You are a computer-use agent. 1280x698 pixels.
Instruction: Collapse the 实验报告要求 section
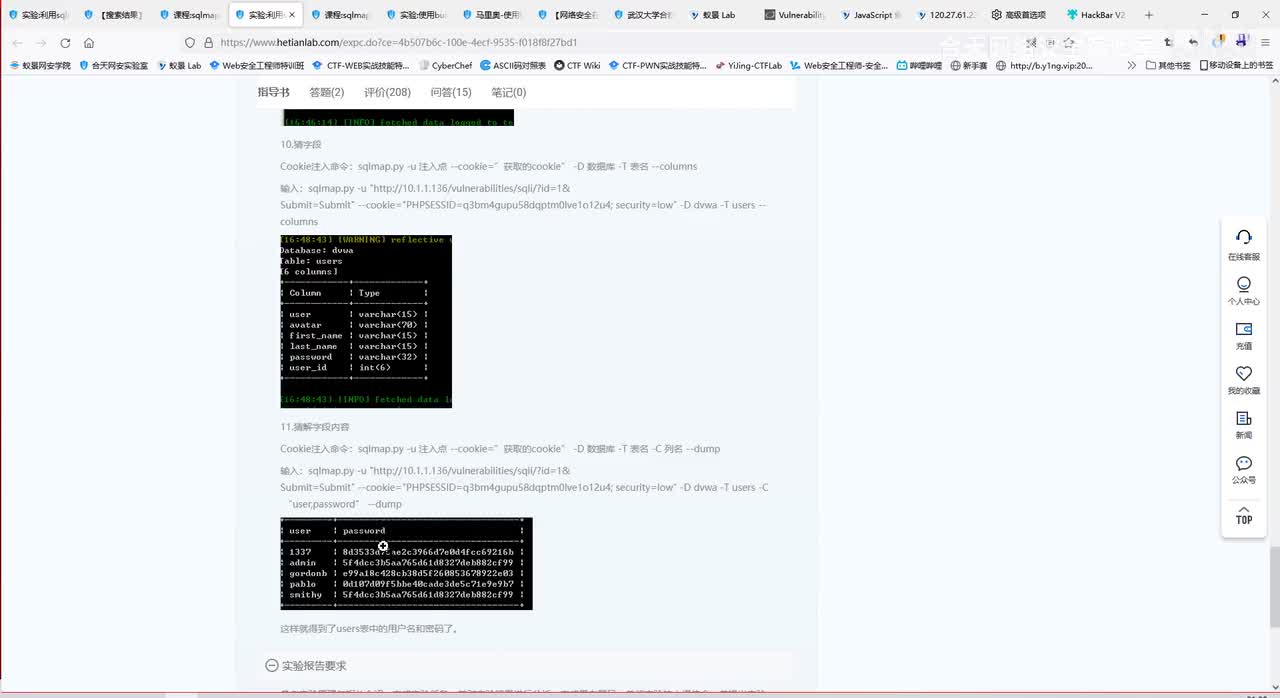coord(271,665)
